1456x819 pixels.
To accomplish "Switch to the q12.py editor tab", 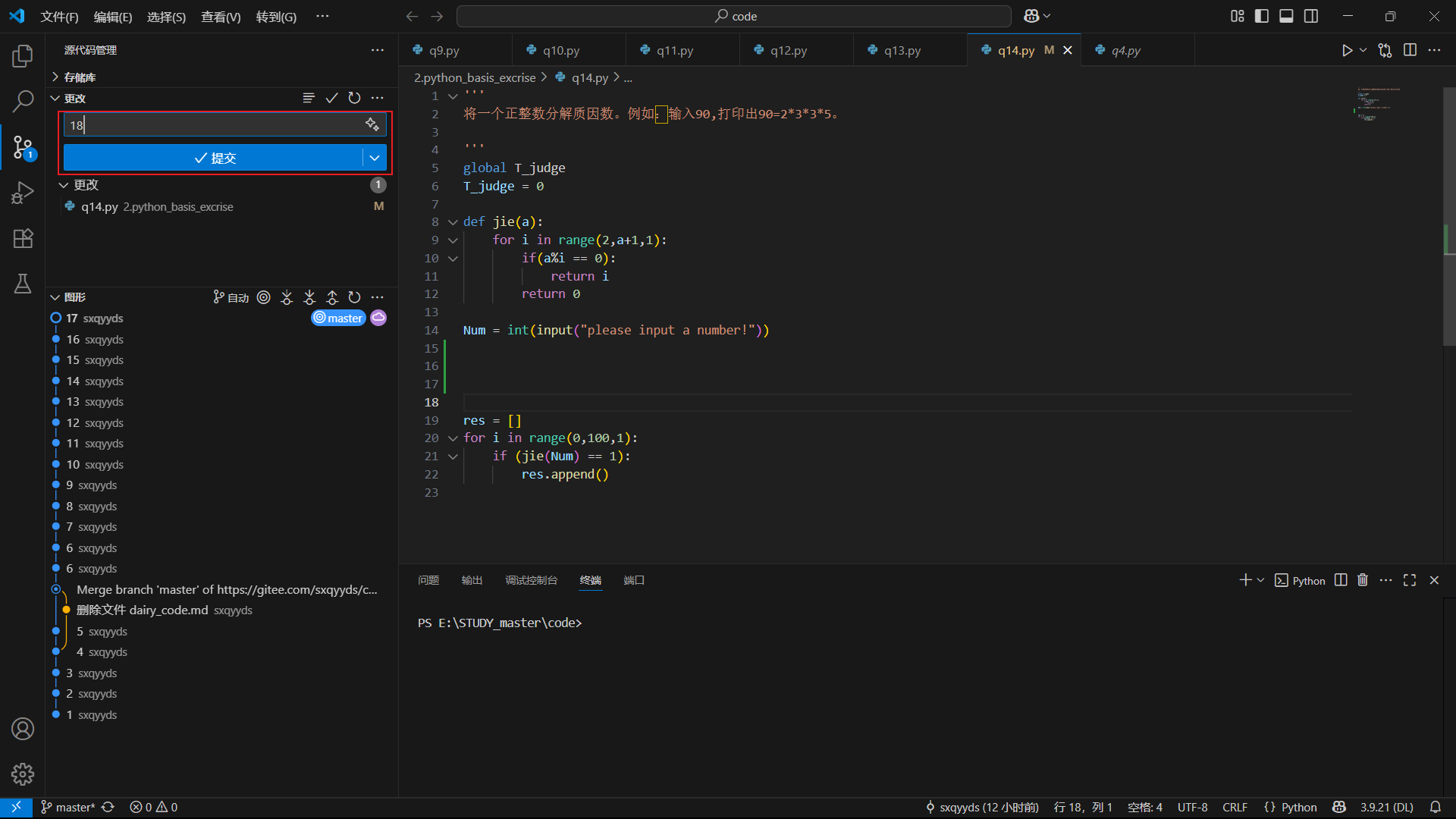I will [789, 50].
